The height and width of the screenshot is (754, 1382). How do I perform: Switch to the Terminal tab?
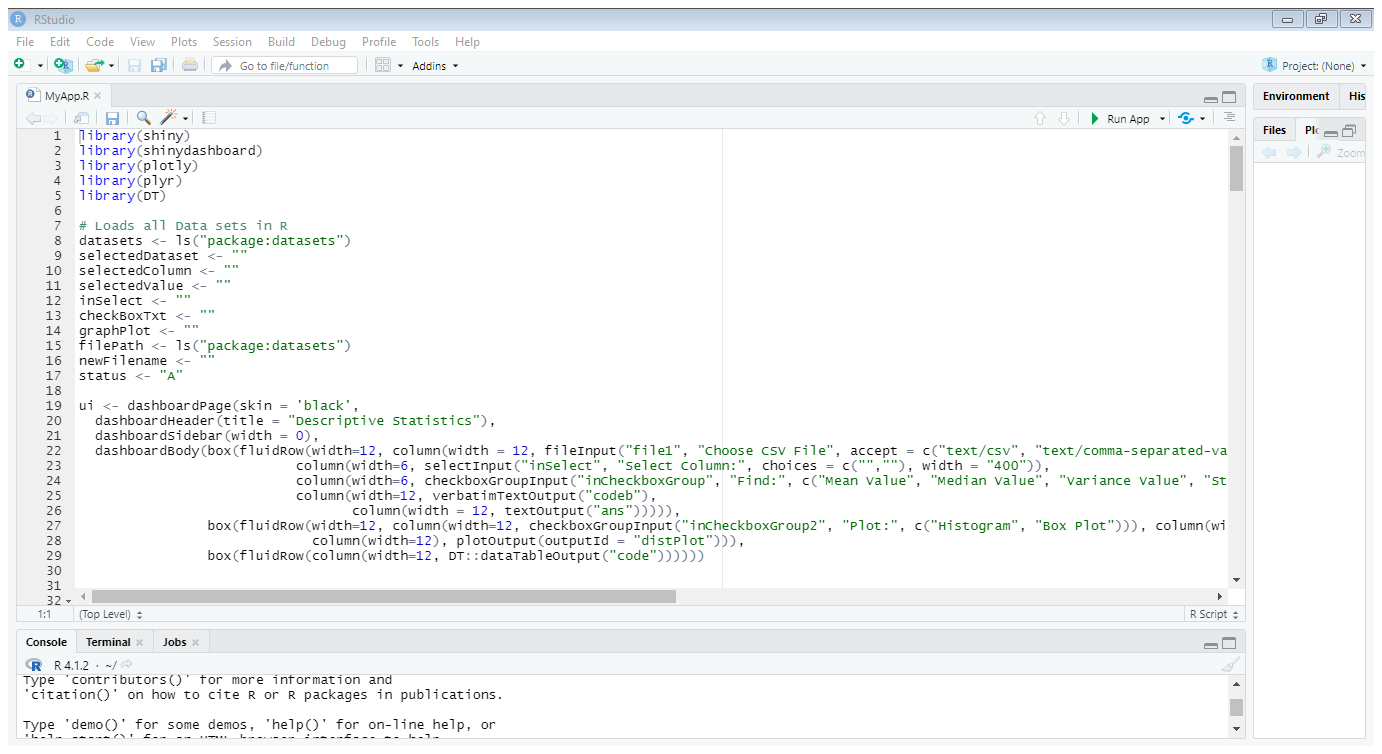(110, 642)
